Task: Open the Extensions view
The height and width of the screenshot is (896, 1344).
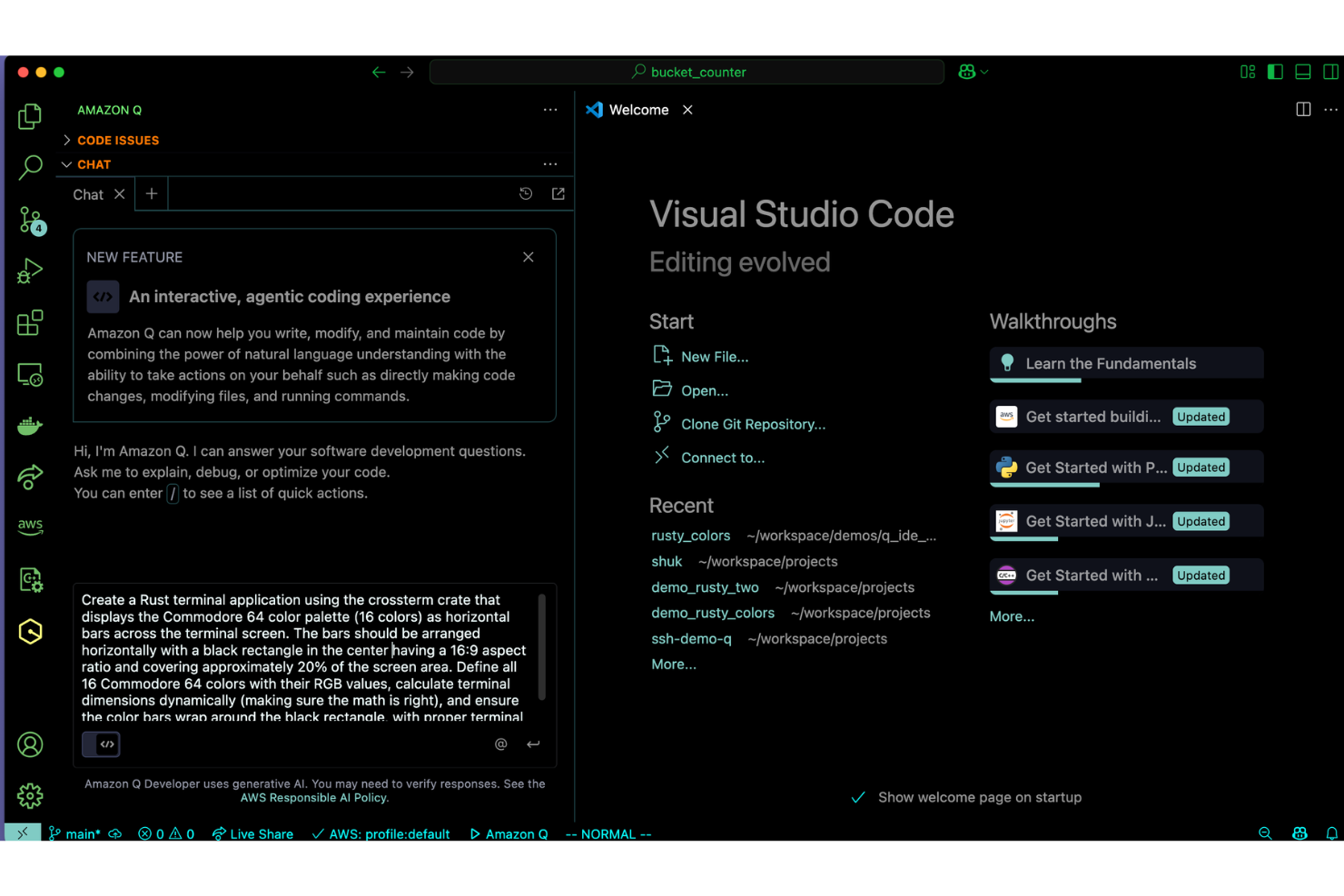Action: point(30,322)
